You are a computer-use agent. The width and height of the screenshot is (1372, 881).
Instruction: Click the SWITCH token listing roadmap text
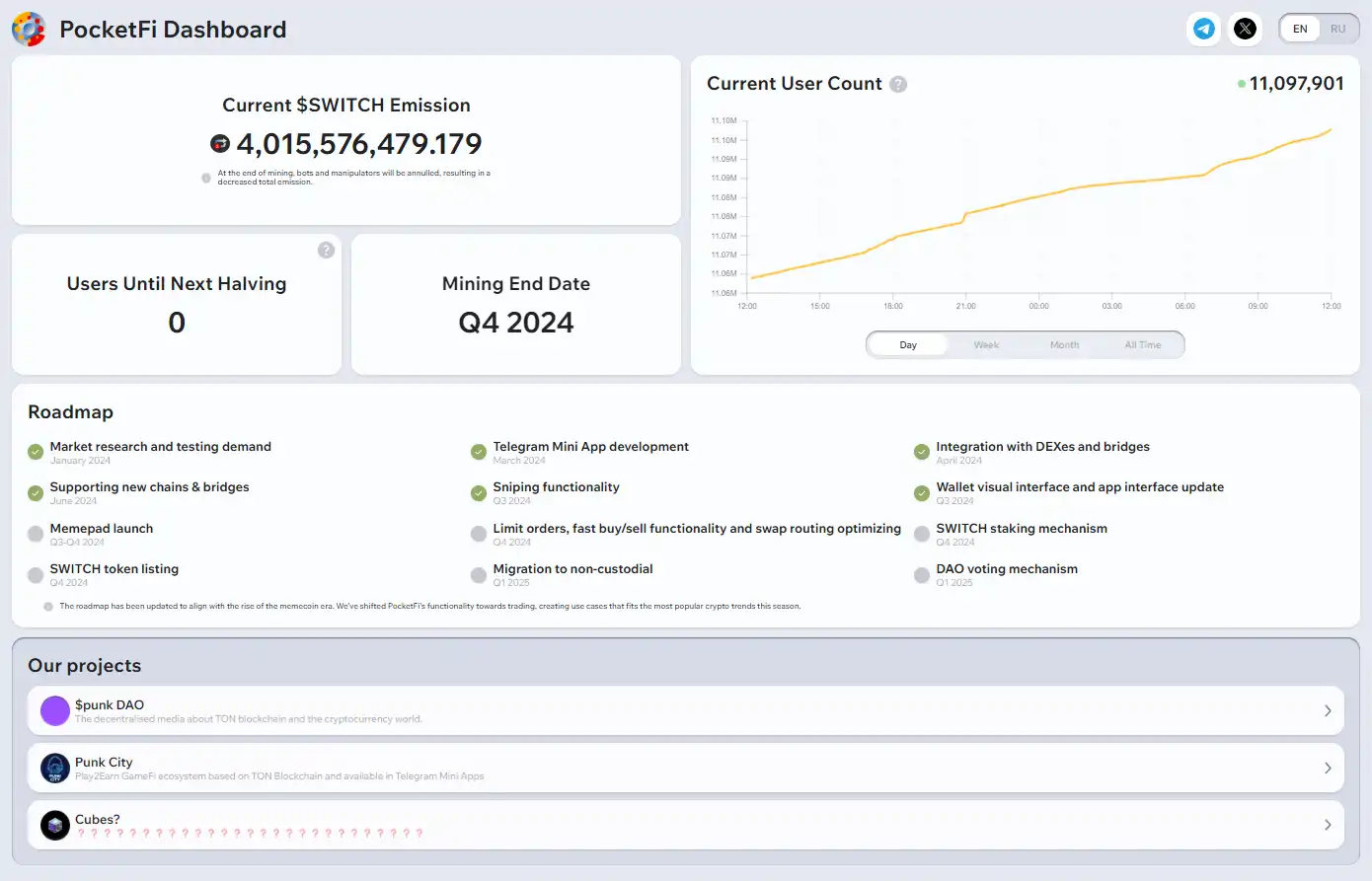pyautogui.click(x=114, y=569)
